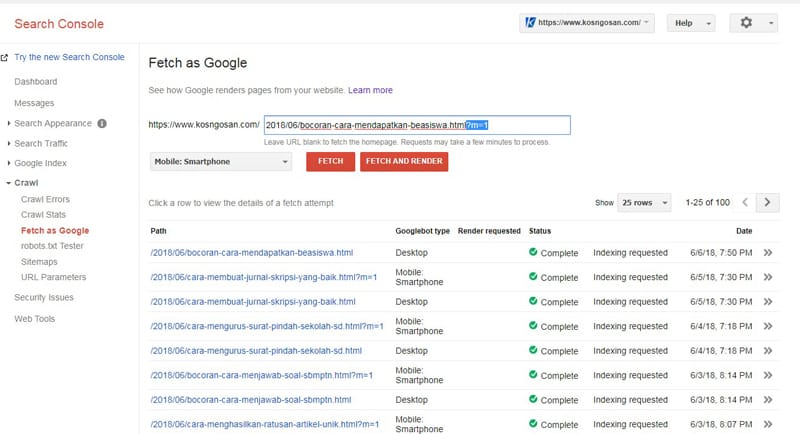Click the Render requested column header
The image size is (800, 434).
tap(489, 231)
